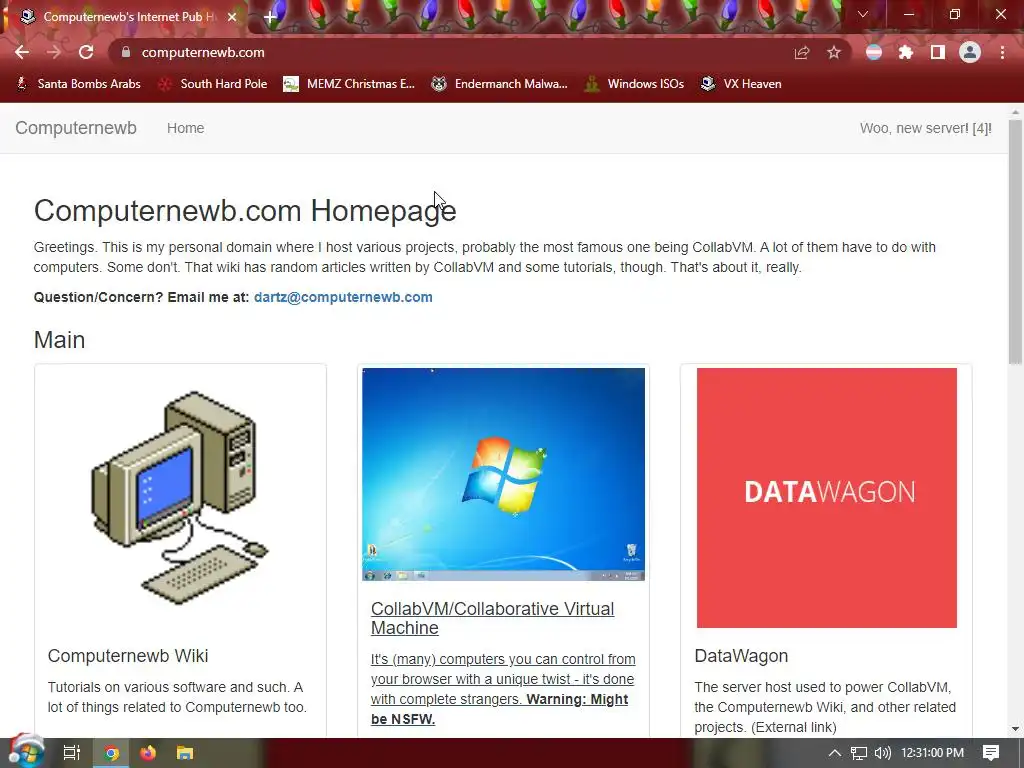Bookmark this page with the star icon
The height and width of the screenshot is (768, 1024).
point(834,52)
